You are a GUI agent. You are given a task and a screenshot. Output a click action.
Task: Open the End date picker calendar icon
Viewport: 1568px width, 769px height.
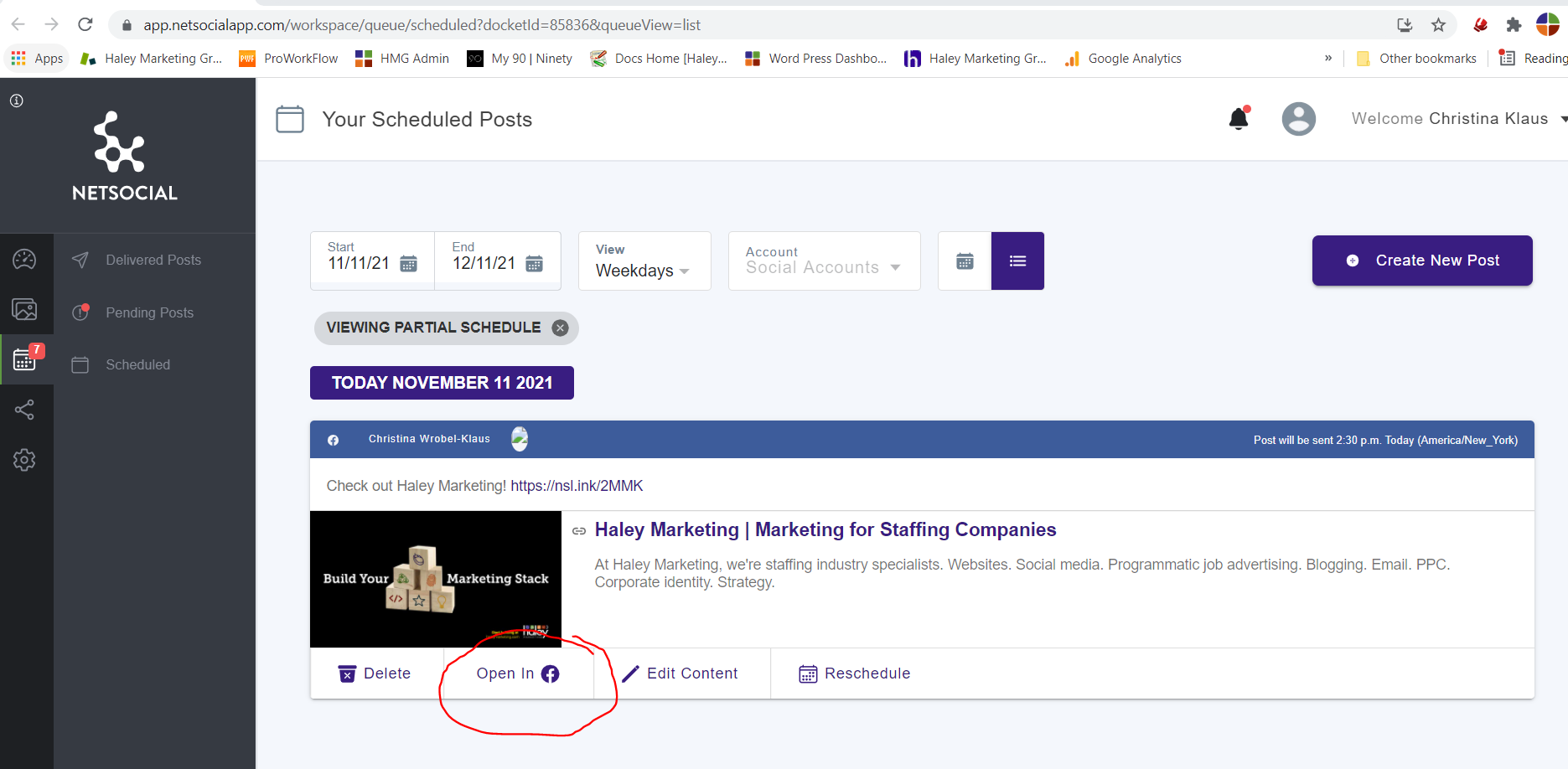tap(534, 264)
